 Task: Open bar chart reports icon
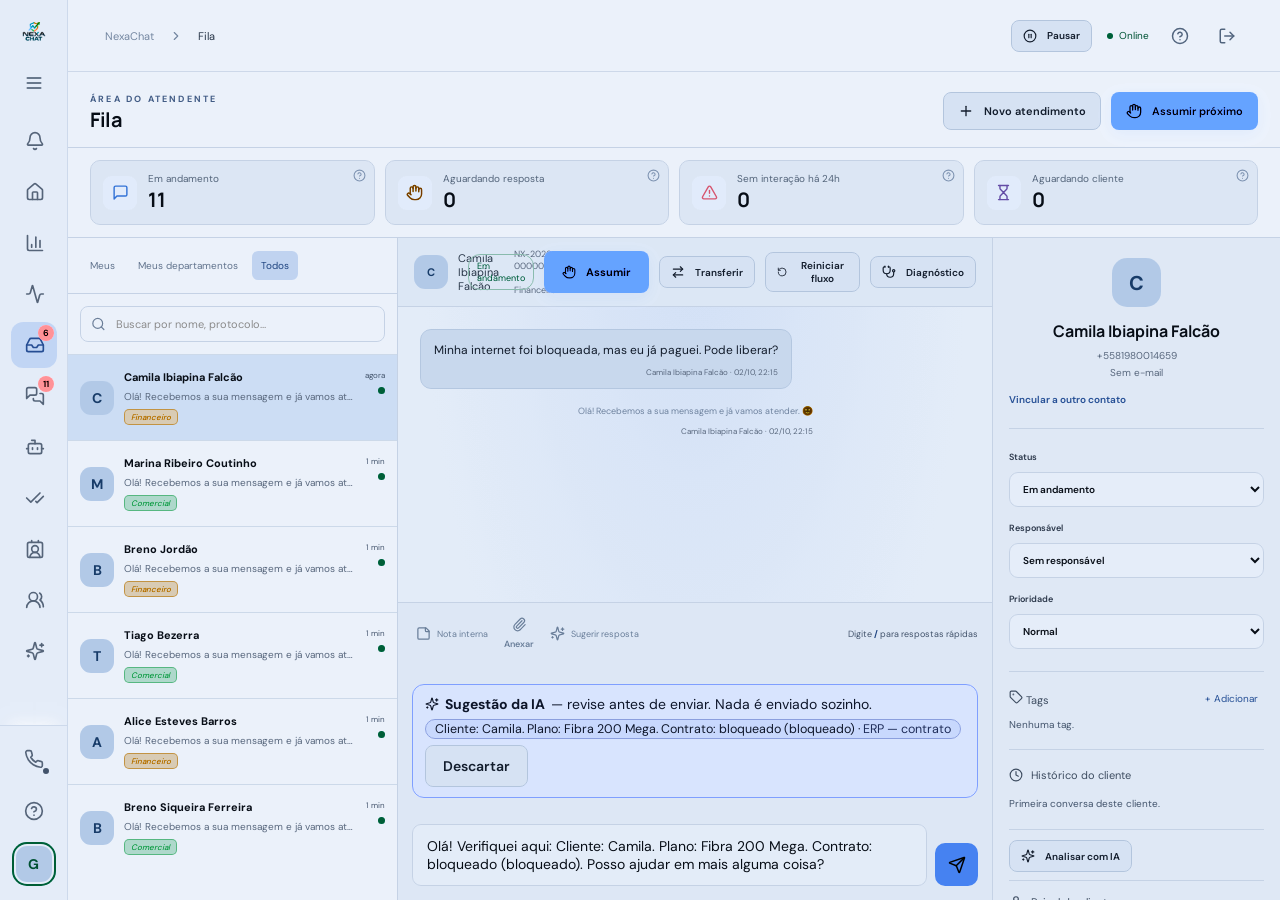pos(34,242)
